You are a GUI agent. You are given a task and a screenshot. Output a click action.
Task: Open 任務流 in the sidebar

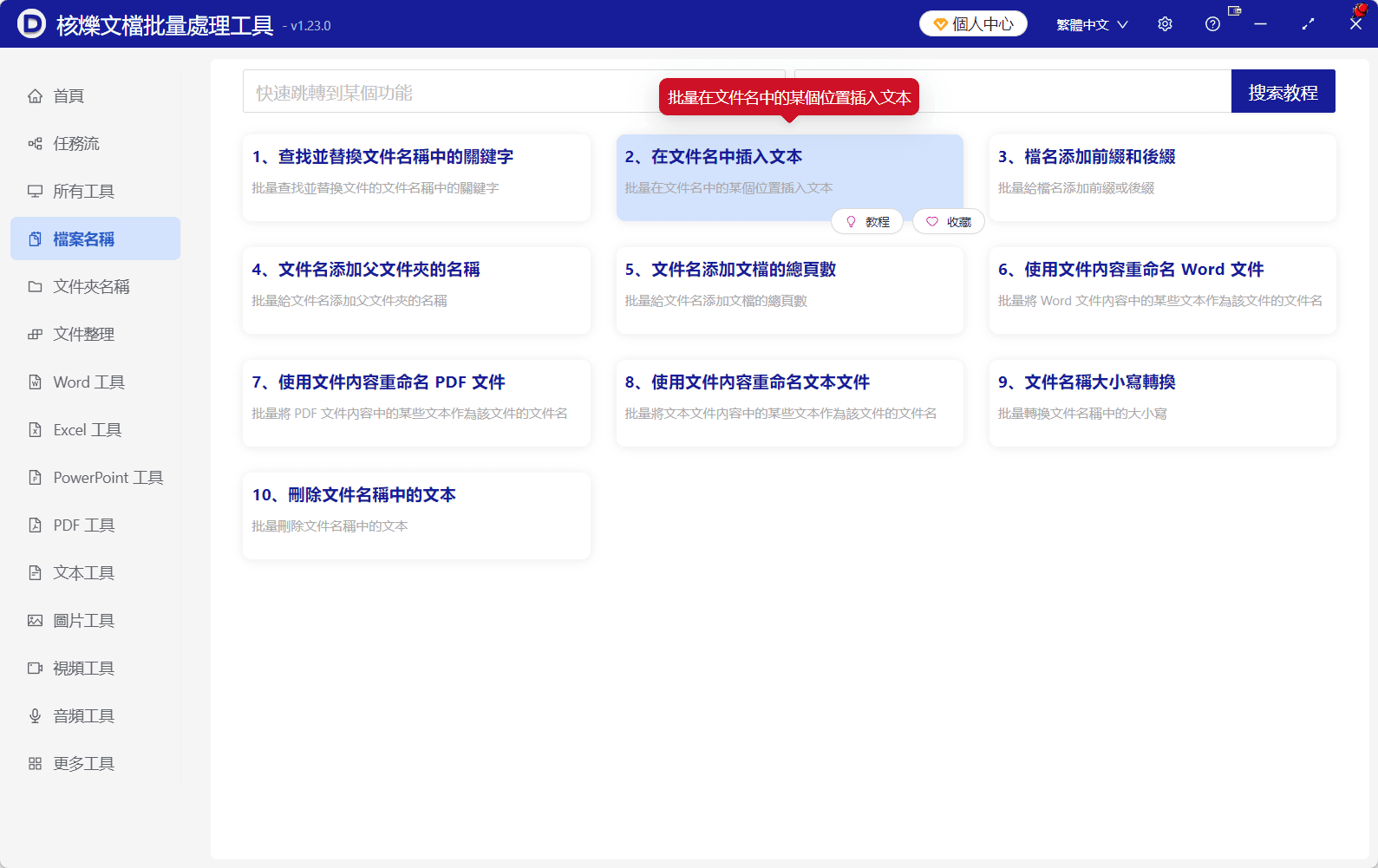95,144
